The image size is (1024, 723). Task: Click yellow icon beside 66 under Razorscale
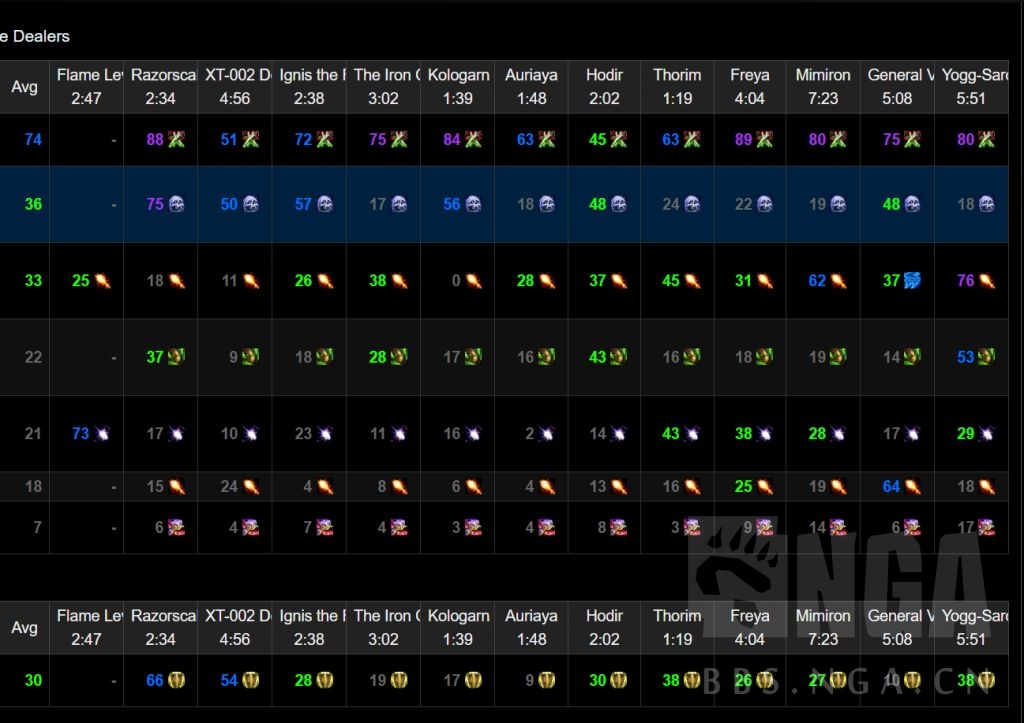click(176, 681)
